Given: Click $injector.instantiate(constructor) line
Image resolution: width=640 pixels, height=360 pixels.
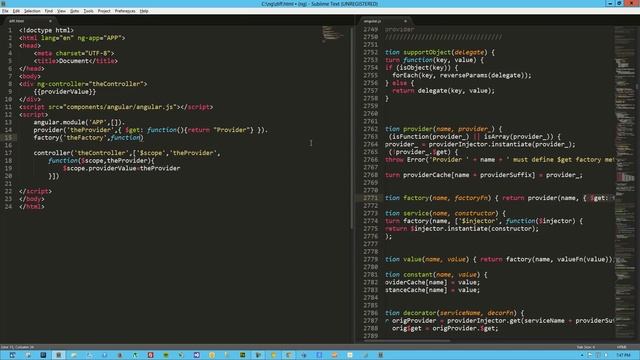Looking at the screenshot, I should tap(462, 229).
